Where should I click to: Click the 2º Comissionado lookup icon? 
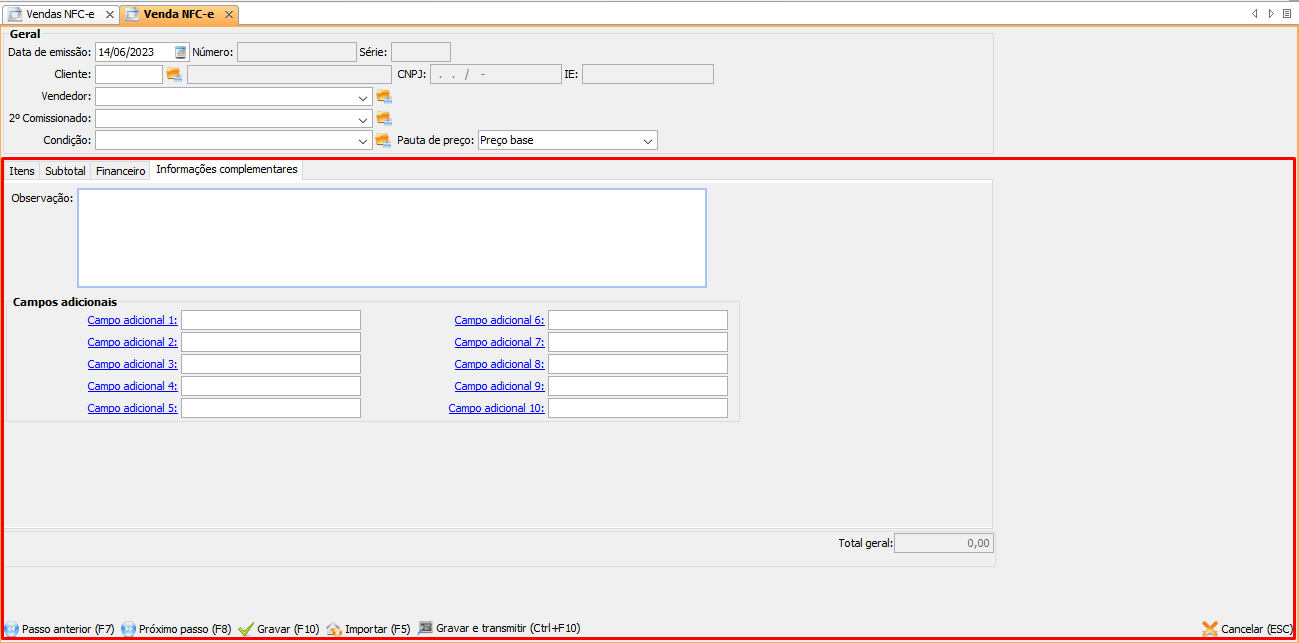[383, 118]
